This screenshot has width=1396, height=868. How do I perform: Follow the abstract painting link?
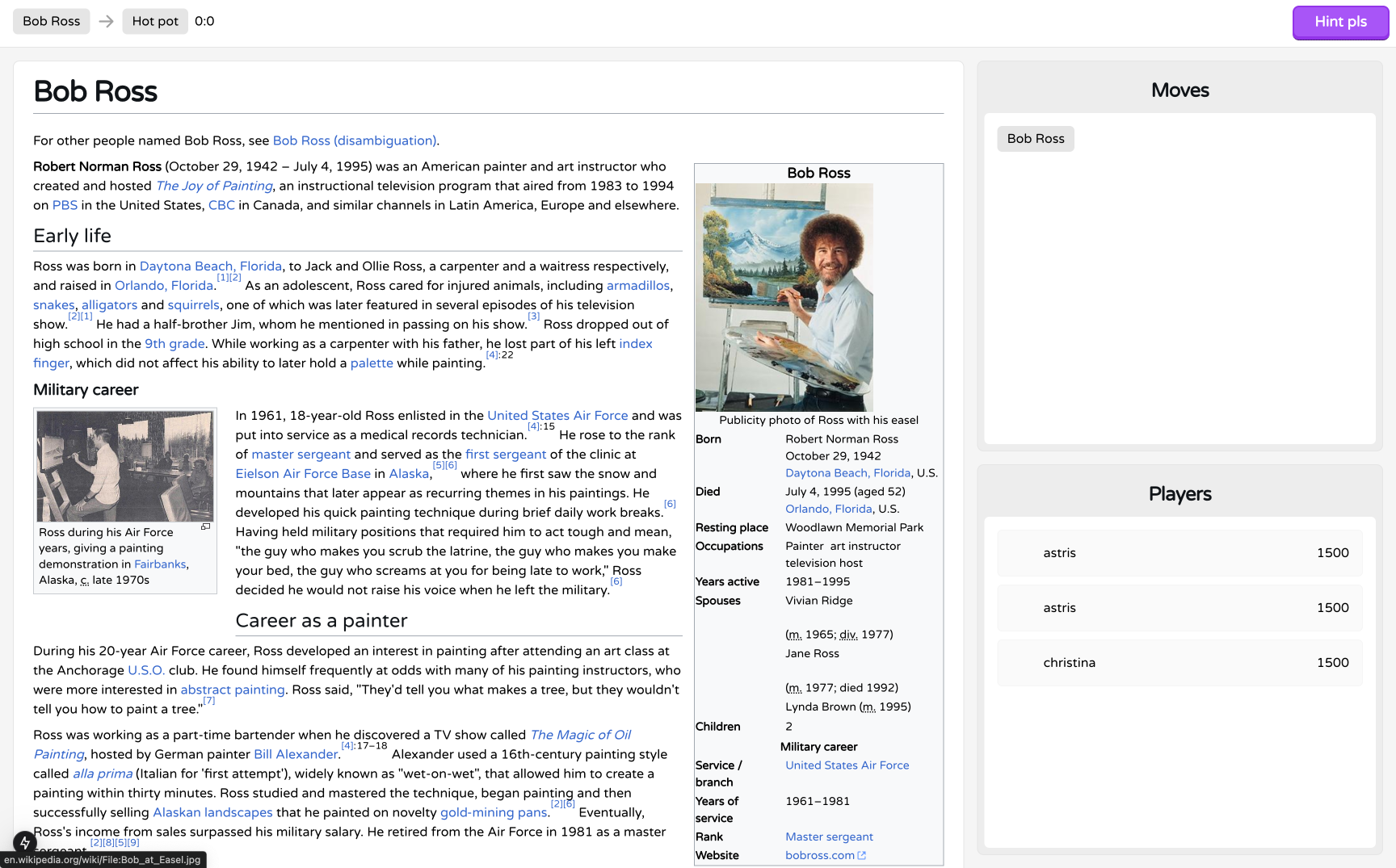233,690
